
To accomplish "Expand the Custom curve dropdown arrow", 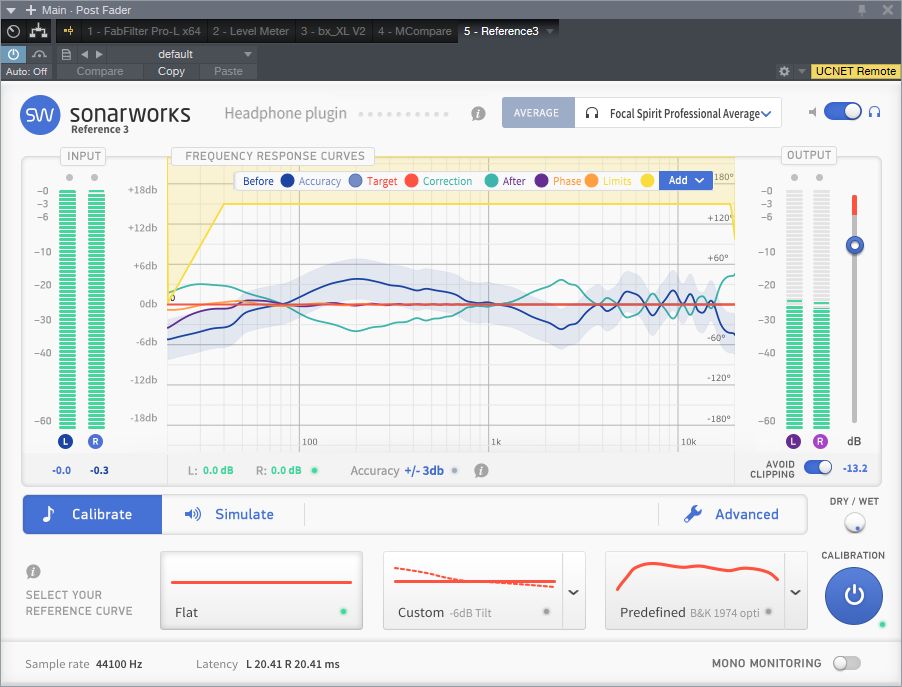I will pyautogui.click(x=574, y=591).
